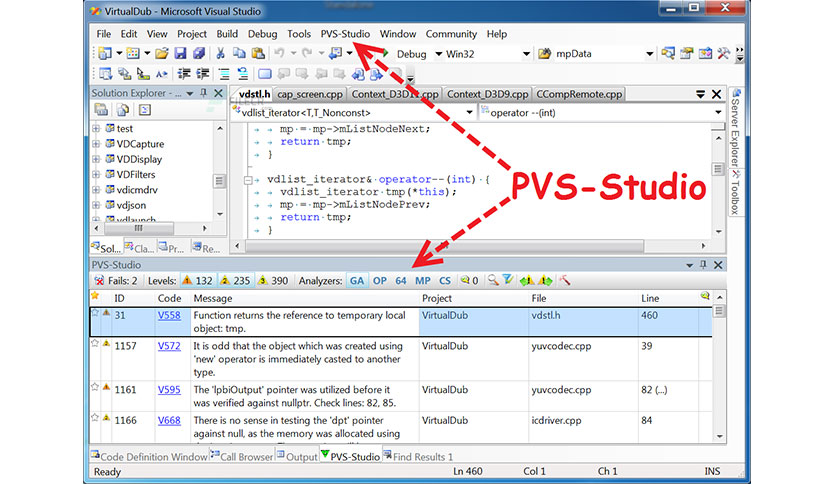The width and height of the screenshot is (836, 484).
Task: Switch to the Output tab
Action: click(297, 456)
